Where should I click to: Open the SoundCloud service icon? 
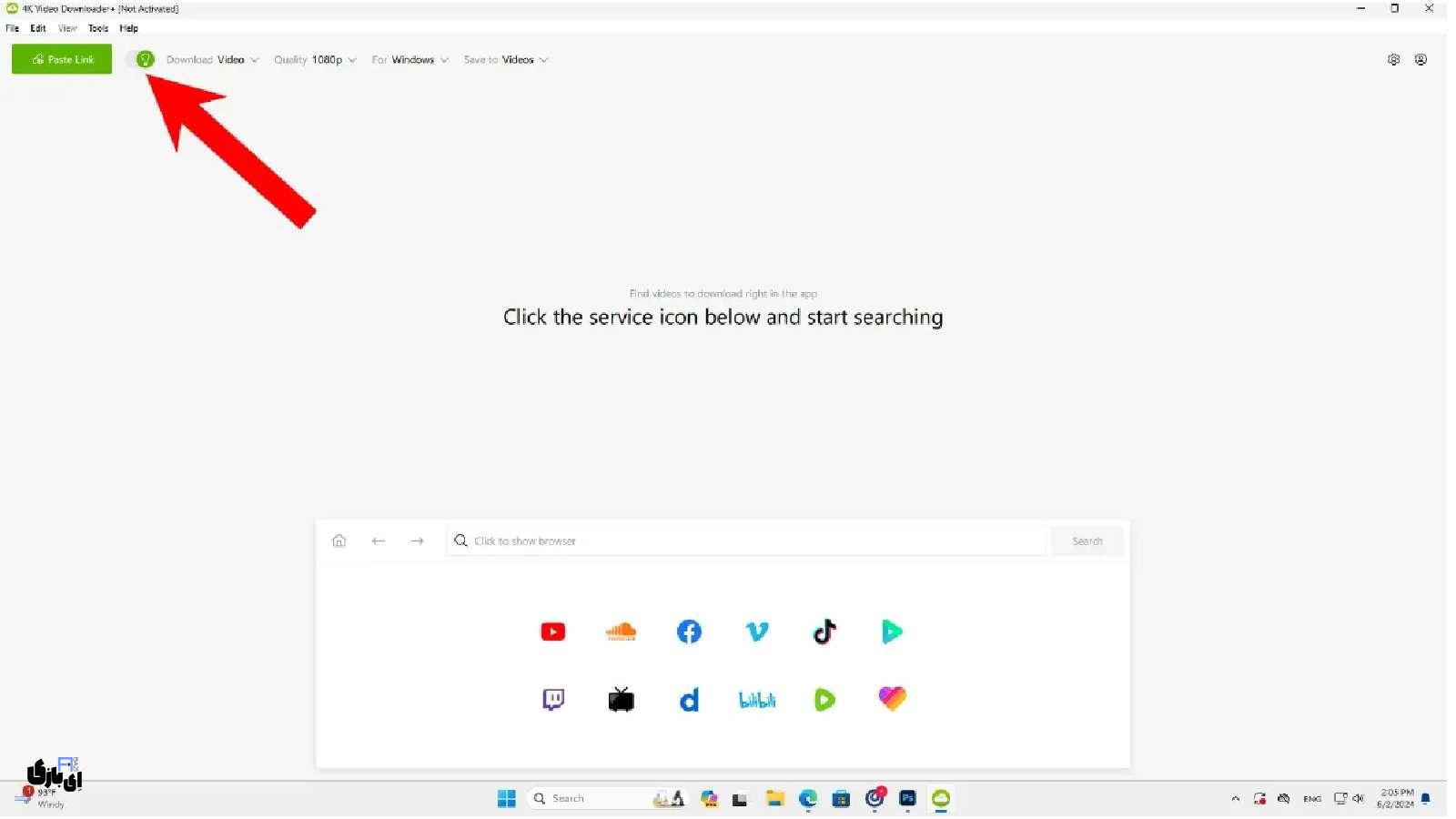(621, 632)
